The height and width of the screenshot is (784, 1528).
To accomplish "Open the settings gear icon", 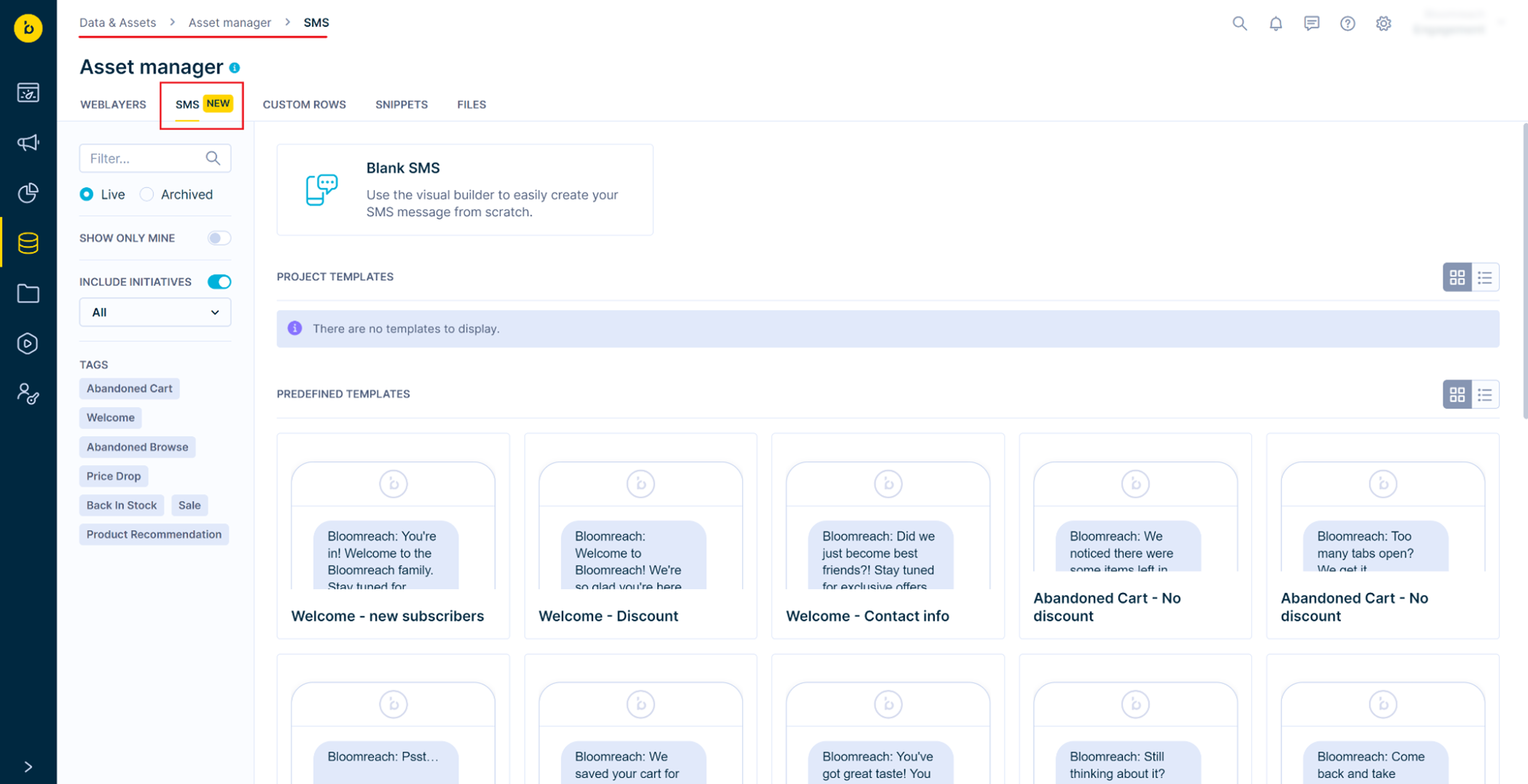I will 1383,23.
